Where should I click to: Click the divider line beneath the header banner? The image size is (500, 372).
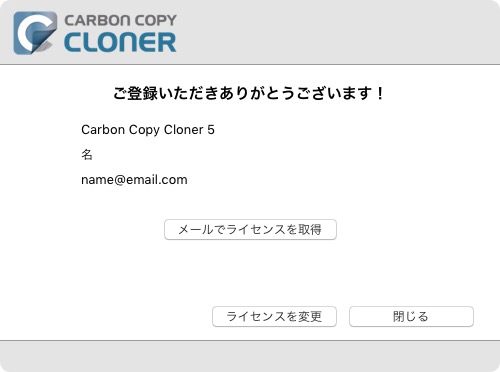250,64
